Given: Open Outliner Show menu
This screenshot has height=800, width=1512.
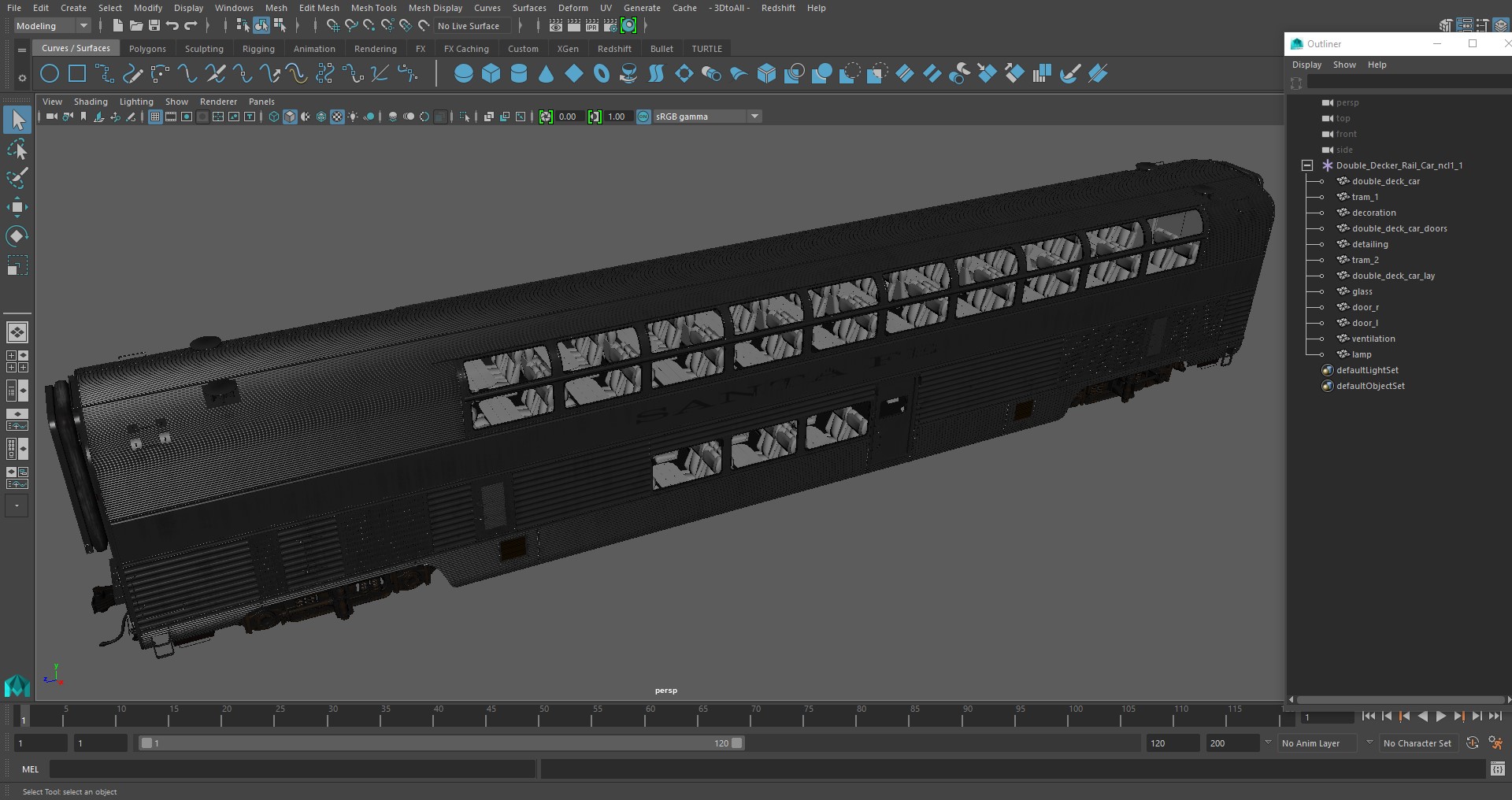Looking at the screenshot, I should click(x=1344, y=65).
